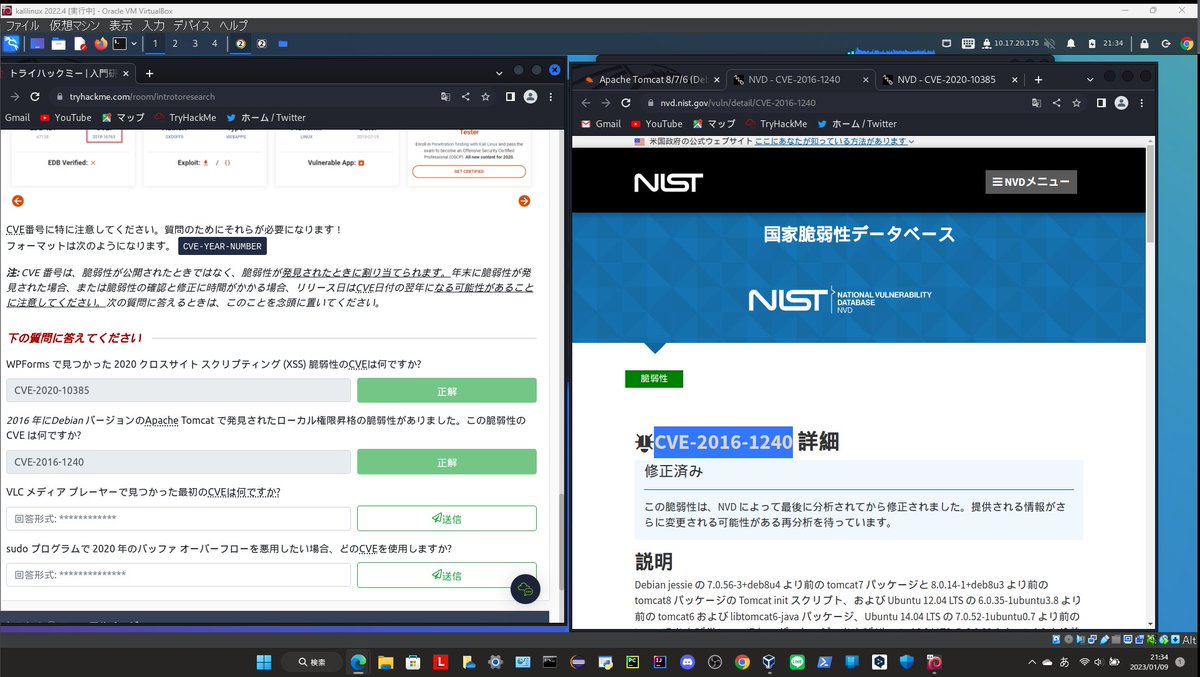
Task: Click the VLC media player CVE answer field
Action: click(x=178, y=518)
